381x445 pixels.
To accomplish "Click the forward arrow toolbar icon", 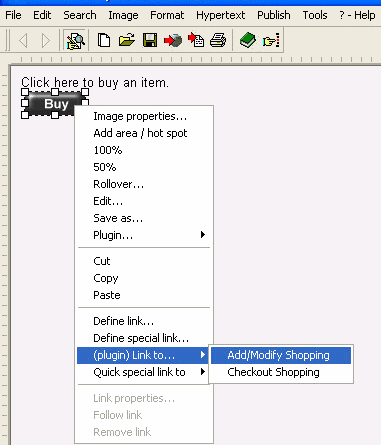I will (x=46, y=41).
